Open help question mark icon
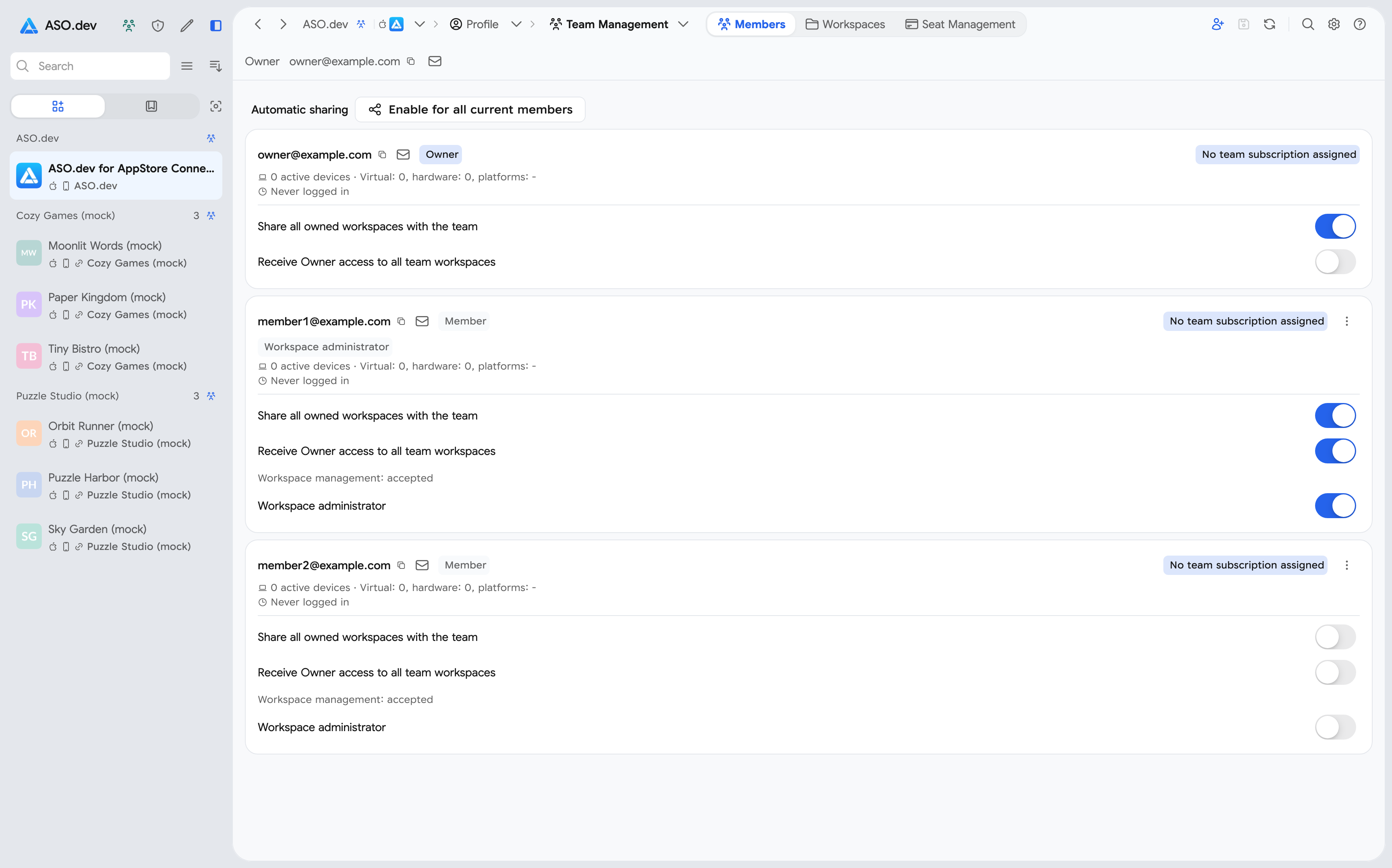 coord(1360,24)
